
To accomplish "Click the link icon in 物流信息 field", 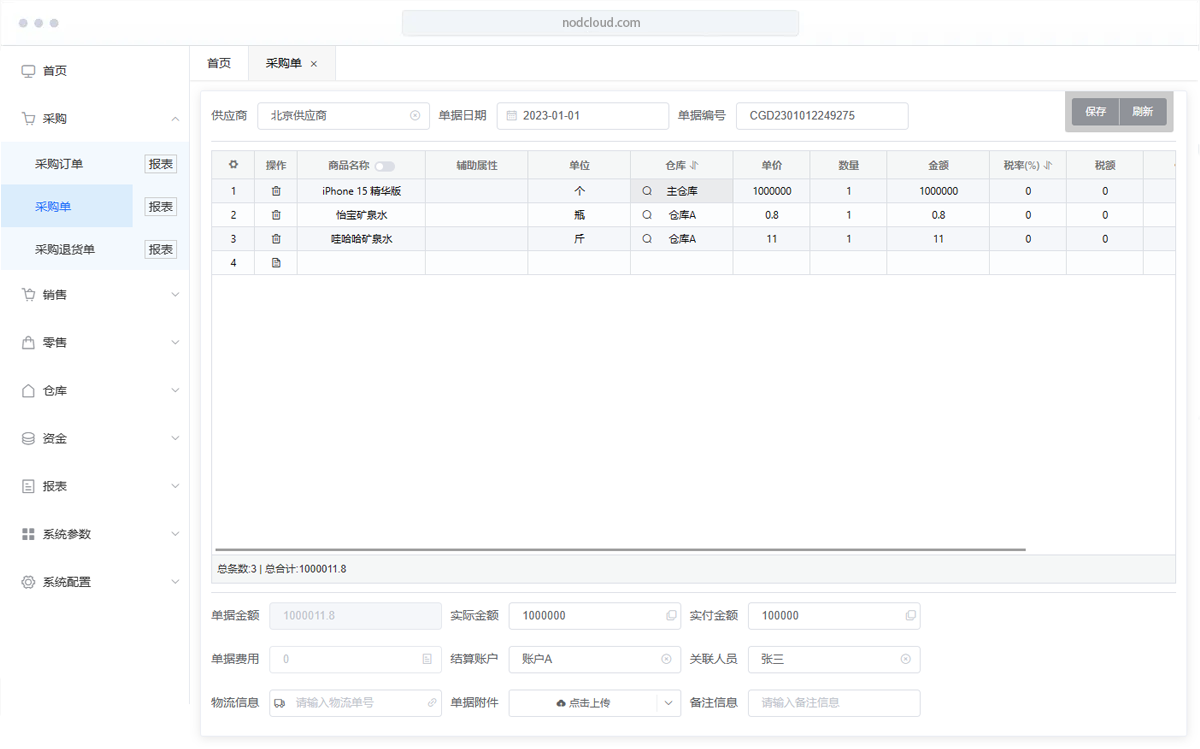I will click(x=432, y=703).
